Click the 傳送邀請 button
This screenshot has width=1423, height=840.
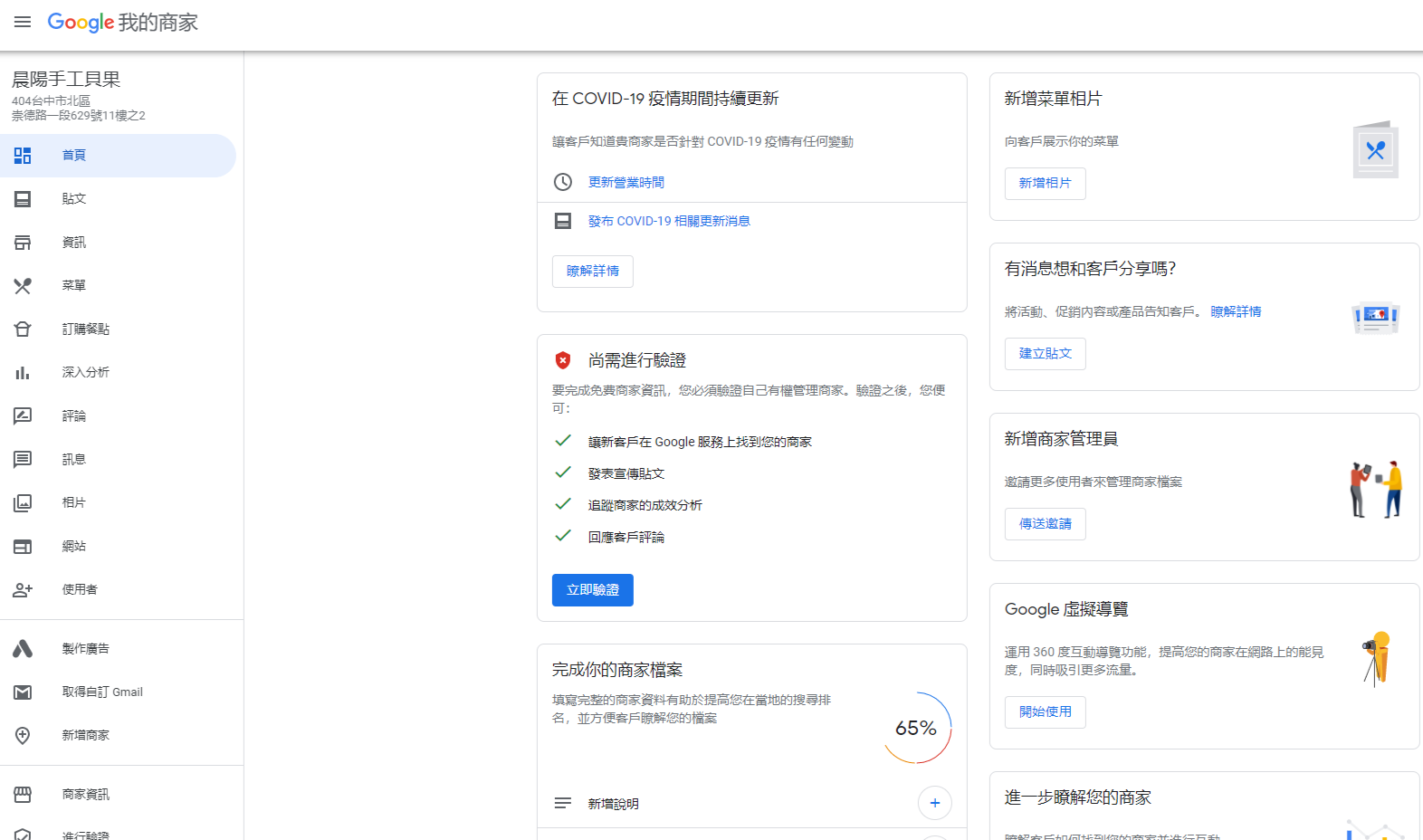(x=1046, y=524)
